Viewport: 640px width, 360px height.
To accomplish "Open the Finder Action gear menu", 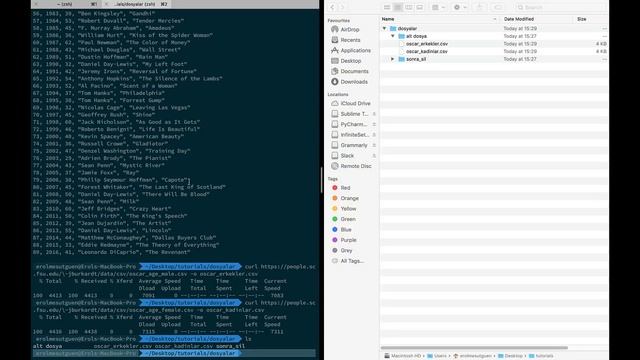I will pyautogui.click(x=460, y=7).
